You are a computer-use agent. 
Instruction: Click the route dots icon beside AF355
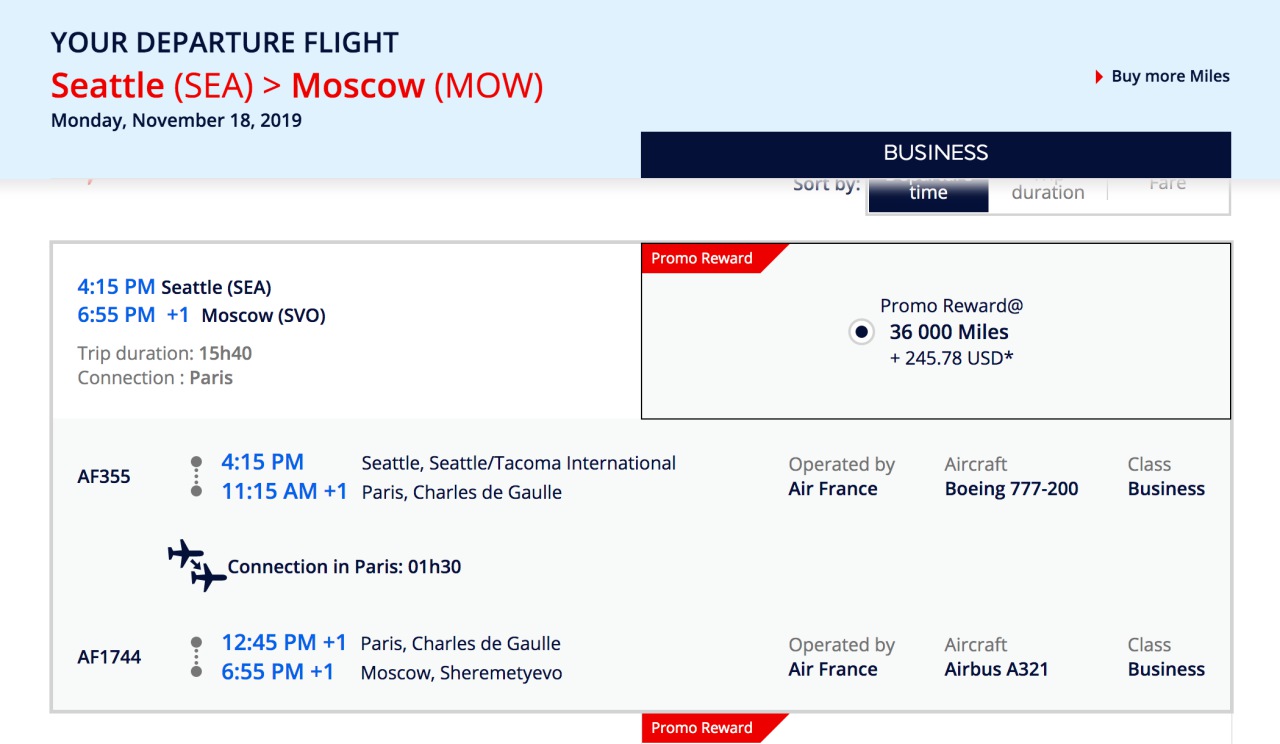[197, 477]
